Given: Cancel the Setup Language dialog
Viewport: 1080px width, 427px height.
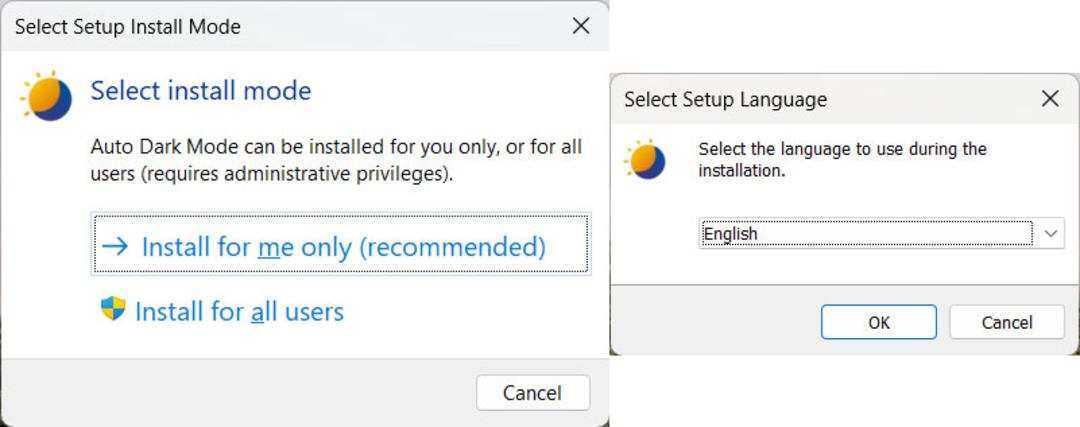Looking at the screenshot, I should (x=1006, y=322).
